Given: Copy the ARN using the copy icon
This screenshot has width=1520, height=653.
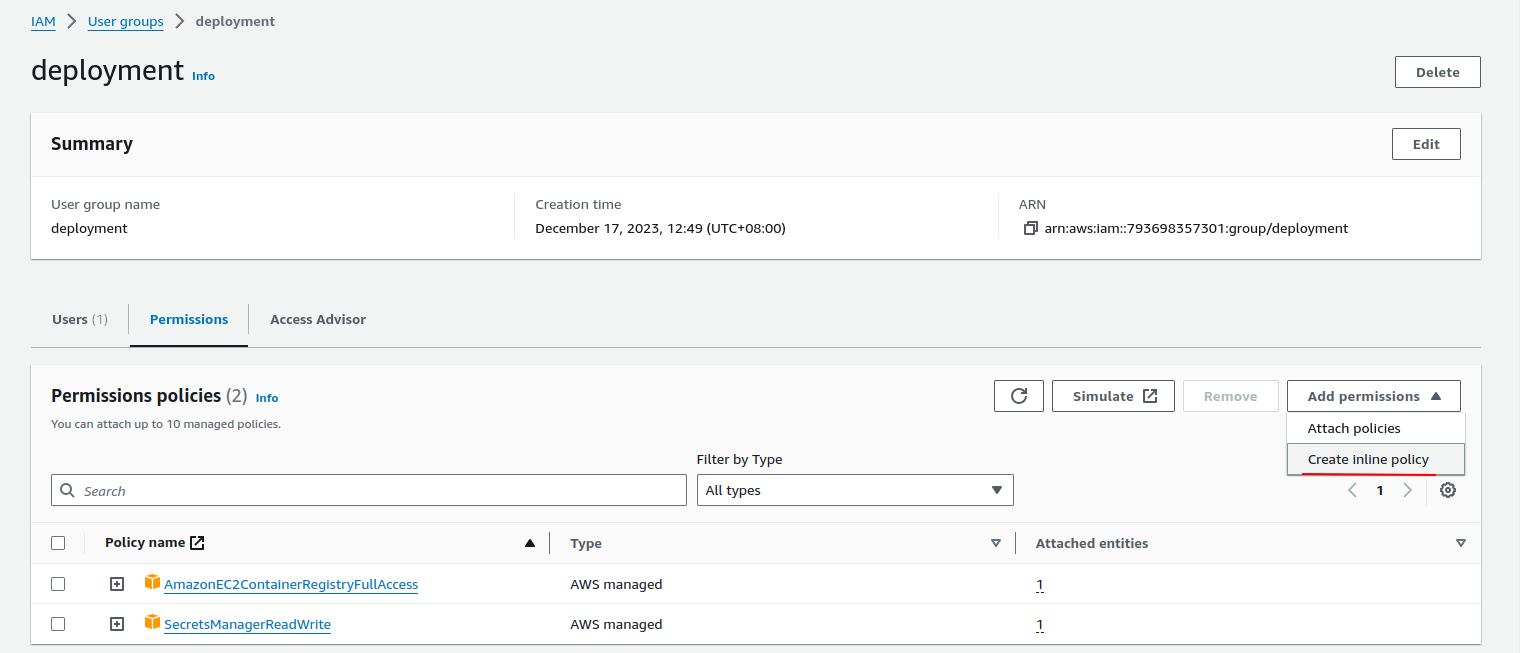Looking at the screenshot, I should tap(1031, 228).
